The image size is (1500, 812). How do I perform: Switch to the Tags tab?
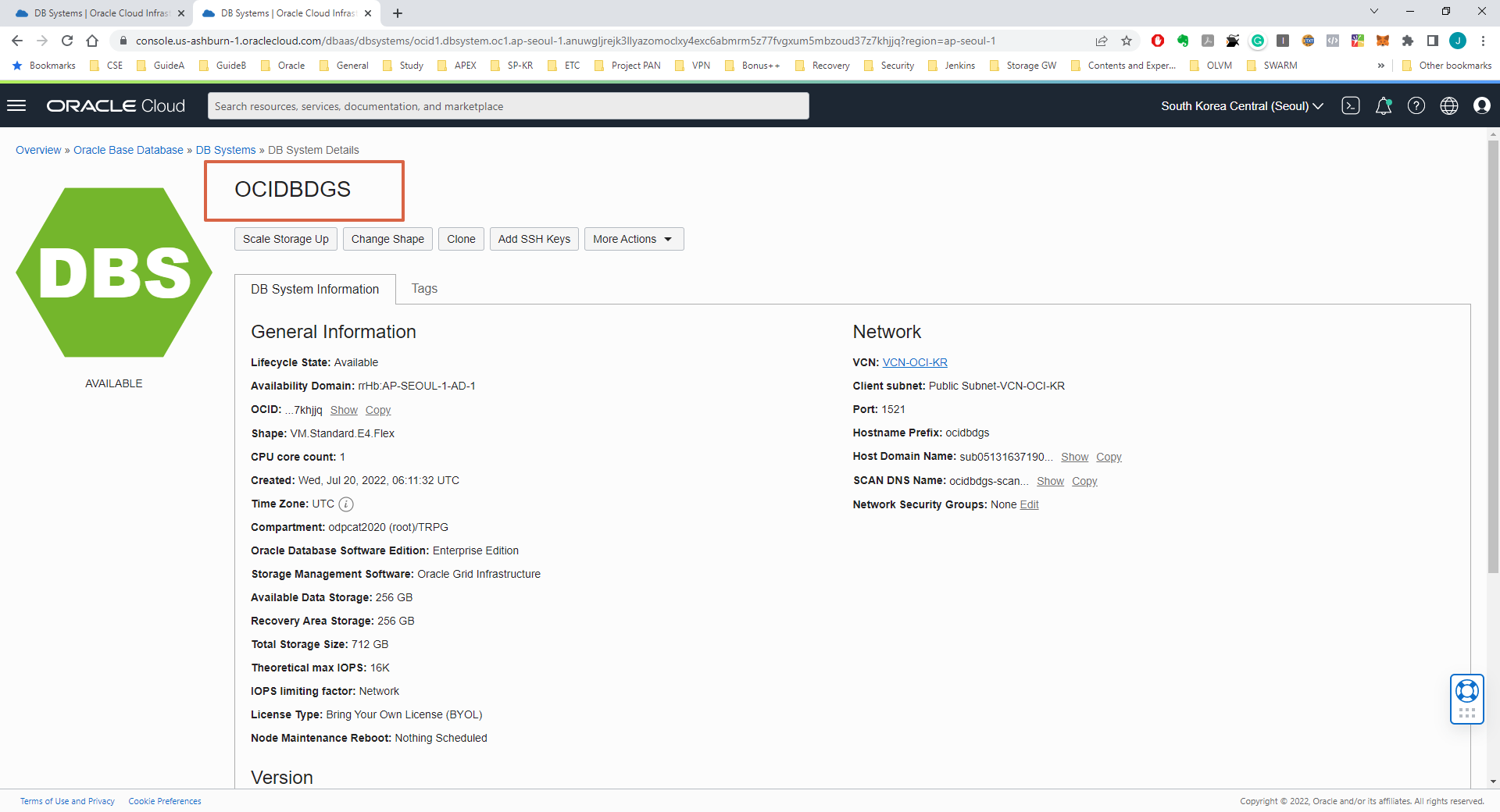[424, 288]
